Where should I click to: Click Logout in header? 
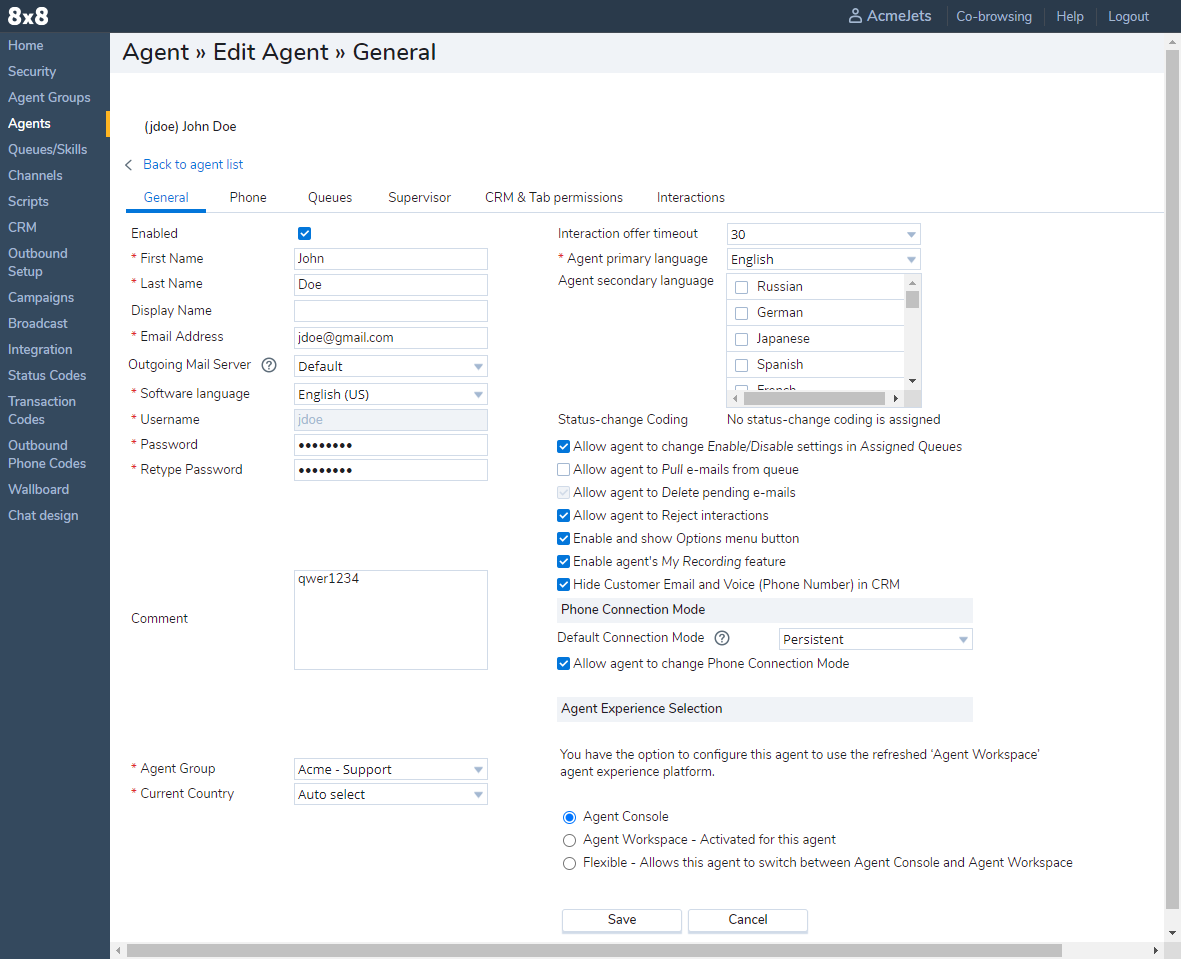(x=1128, y=17)
